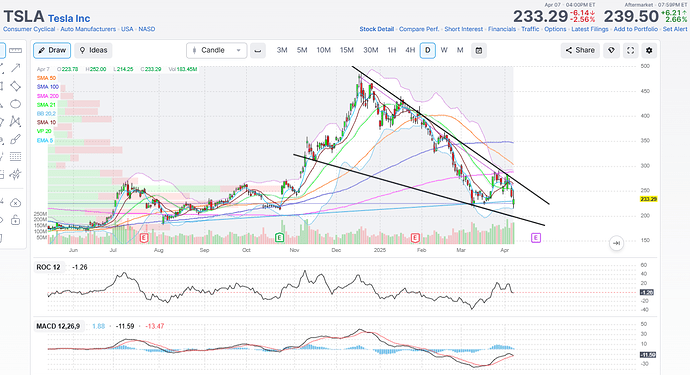690x375 pixels.
Task: Click the SMA 50 indicator label
Action: click(x=46, y=78)
